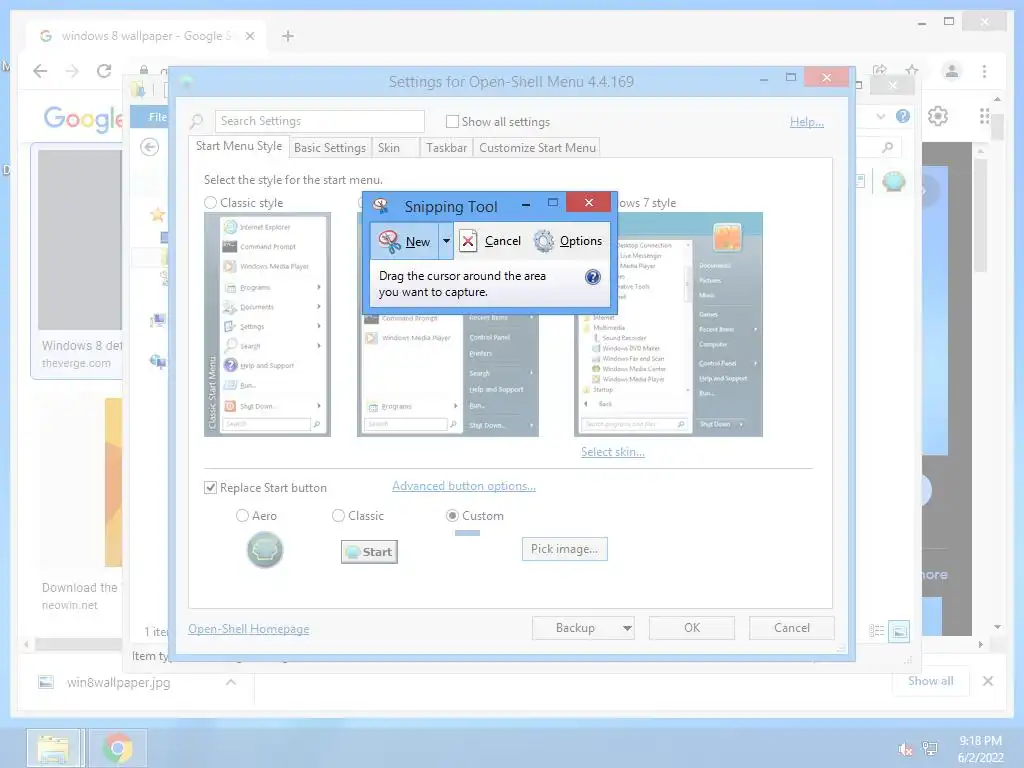
Task: Open win8wallpaper.jpg downloaded file
Action: (x=118, y=682)
